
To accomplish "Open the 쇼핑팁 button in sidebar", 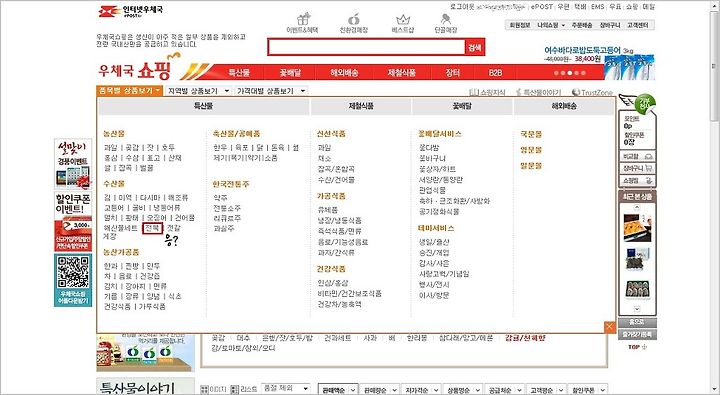I will point(637,181).
